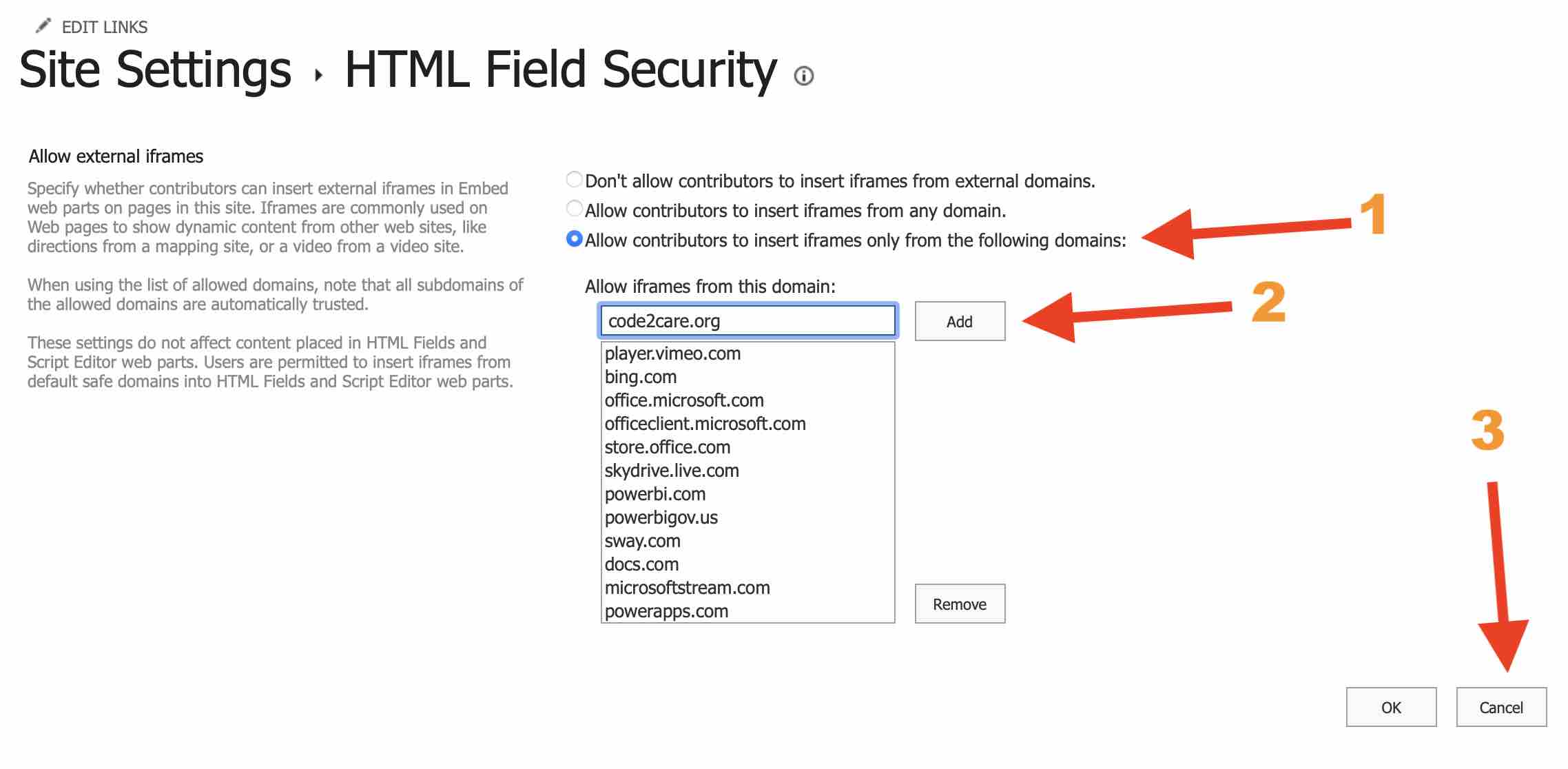Select microsoftstream.com in the list

pyautogui.click(x=687, y=588)
